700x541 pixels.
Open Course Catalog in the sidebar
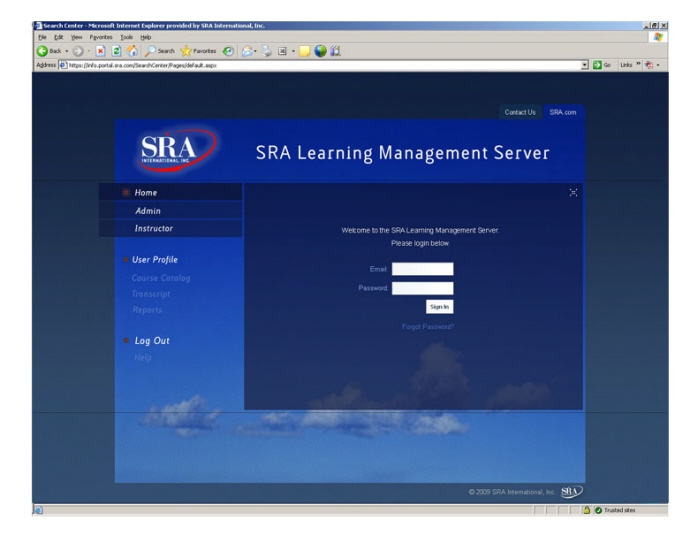(x=161, y=278)
